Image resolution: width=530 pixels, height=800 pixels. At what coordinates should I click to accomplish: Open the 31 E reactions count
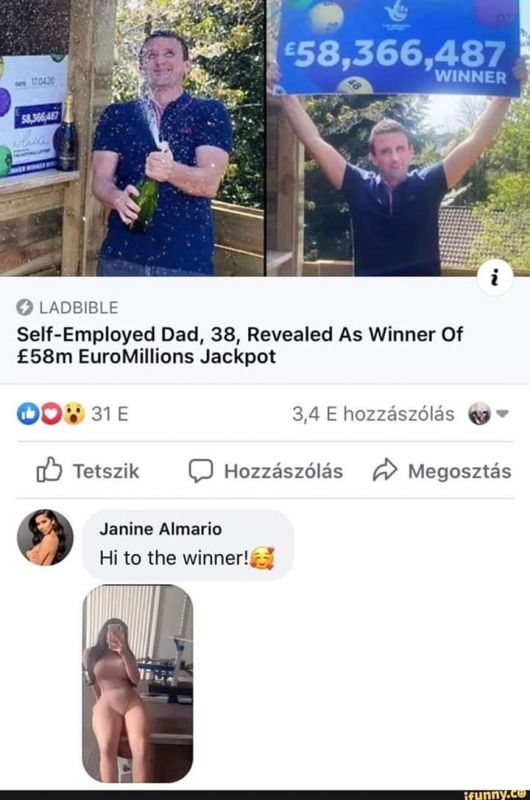pos(110,414)
